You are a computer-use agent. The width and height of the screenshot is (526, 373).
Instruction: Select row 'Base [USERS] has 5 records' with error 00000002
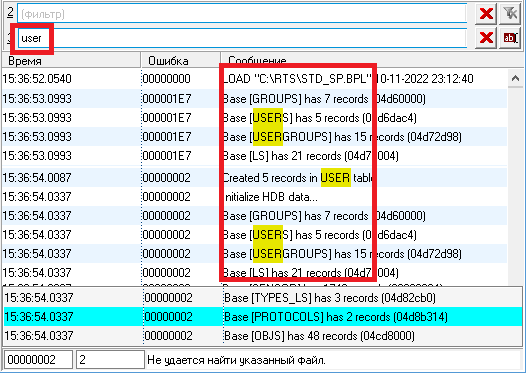(x=254, y=235)
